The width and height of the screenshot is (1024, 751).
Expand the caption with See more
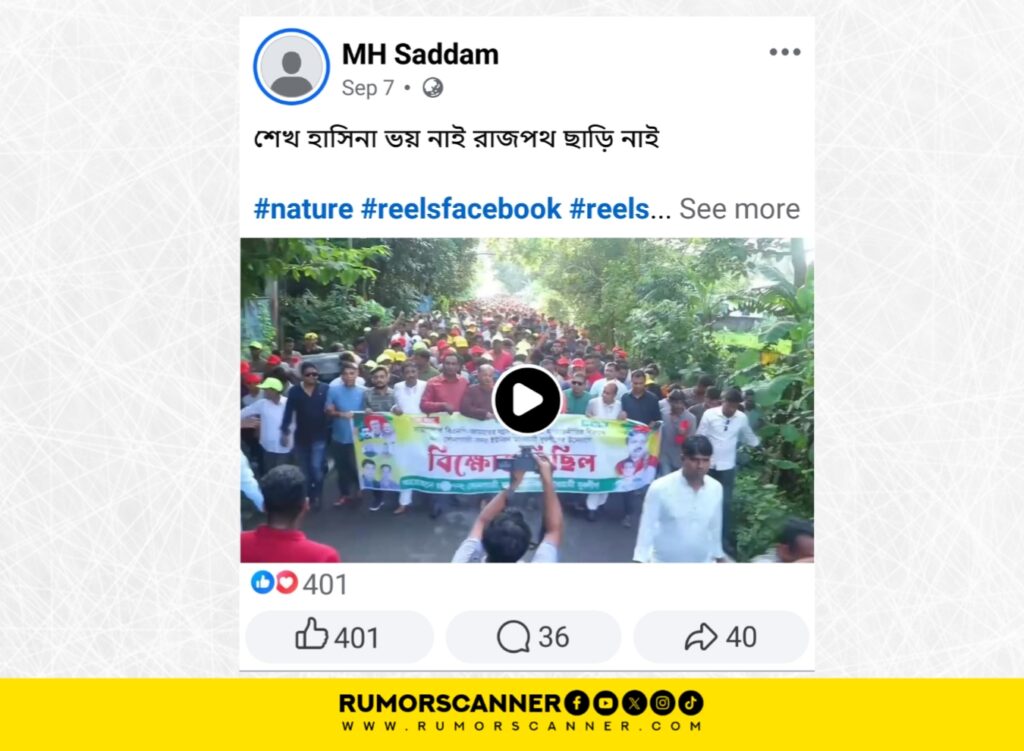pos(739,209)
